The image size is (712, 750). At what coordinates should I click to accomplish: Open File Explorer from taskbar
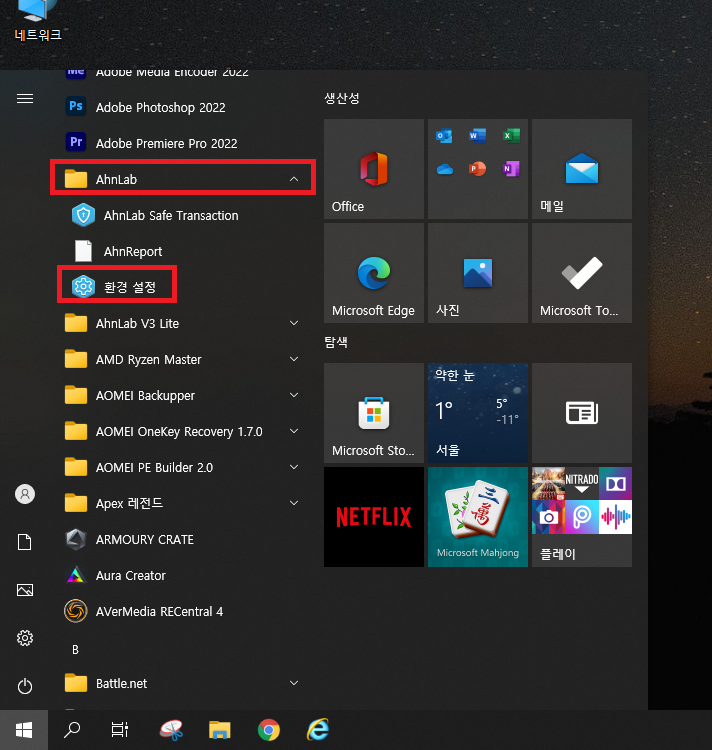point(220,730)
